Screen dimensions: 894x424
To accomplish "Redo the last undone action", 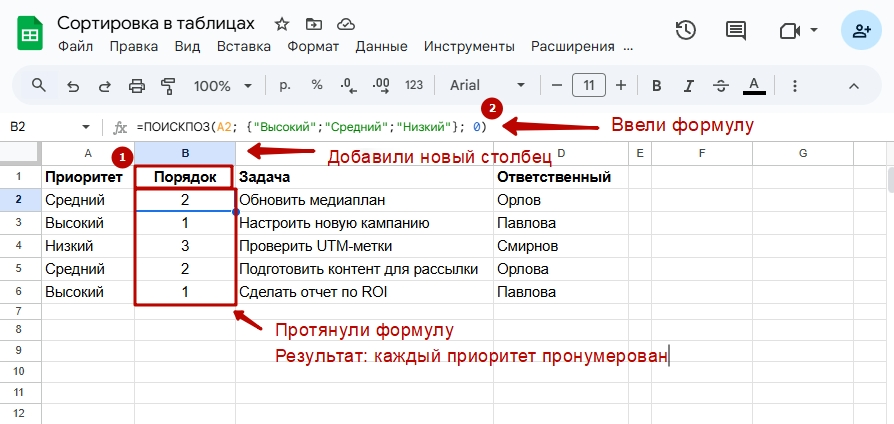I will [105, 86].
